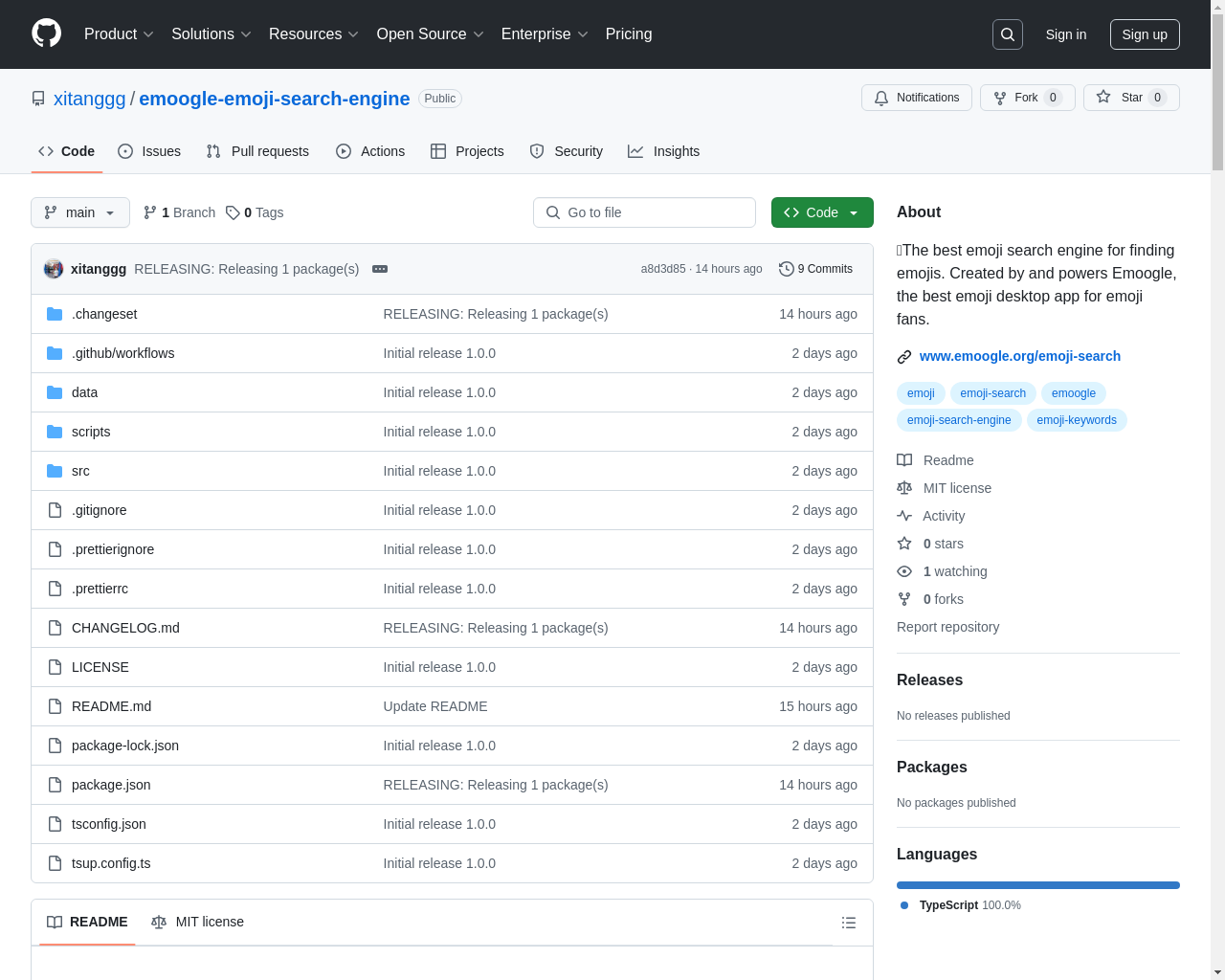Open the .github/workflows folder icon

[55, 353]
